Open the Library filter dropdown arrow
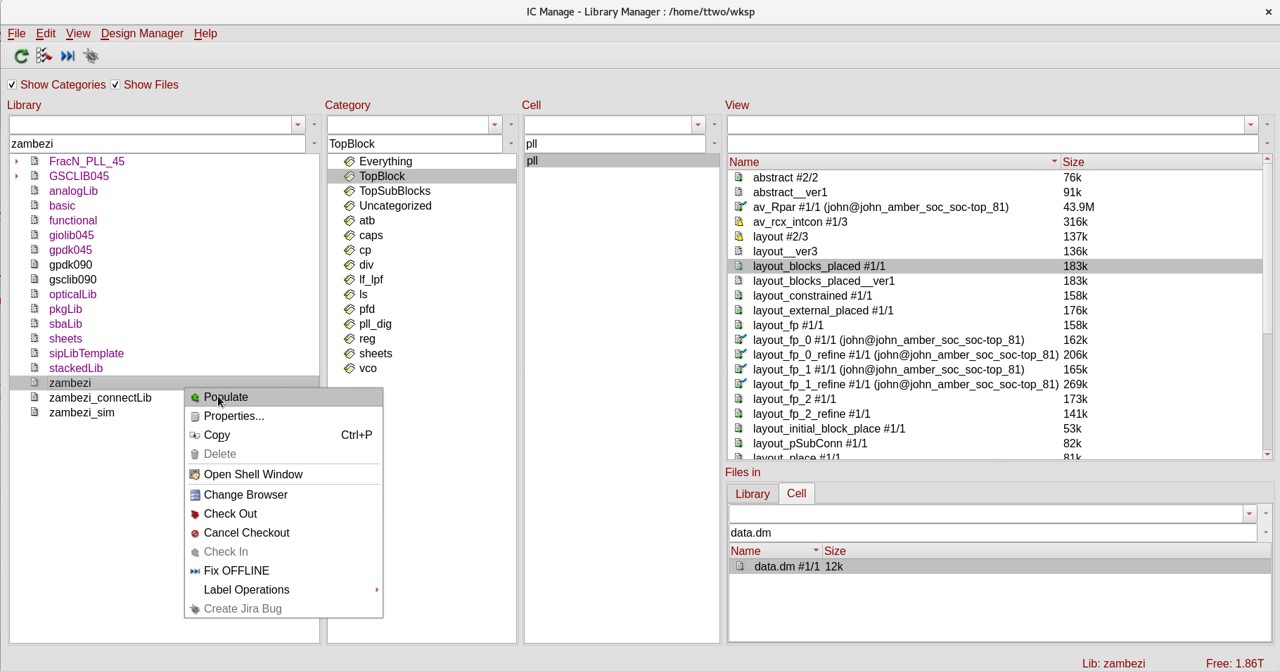The image size is (1280, 671). (297, 125)
